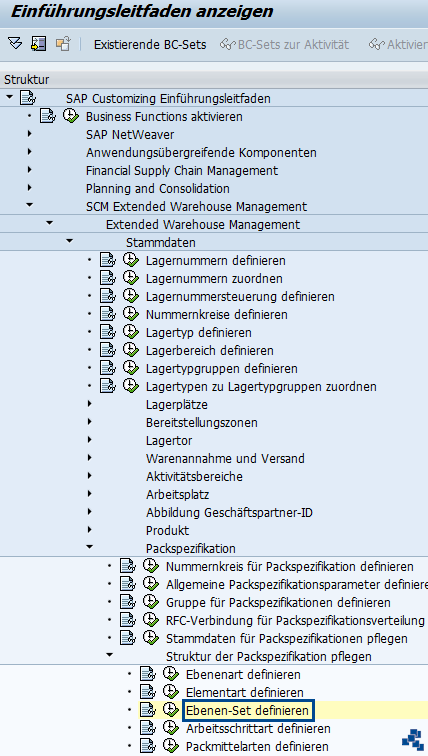
Task: Click the third toolbar icon with orange page
Action: coord(63,44)
